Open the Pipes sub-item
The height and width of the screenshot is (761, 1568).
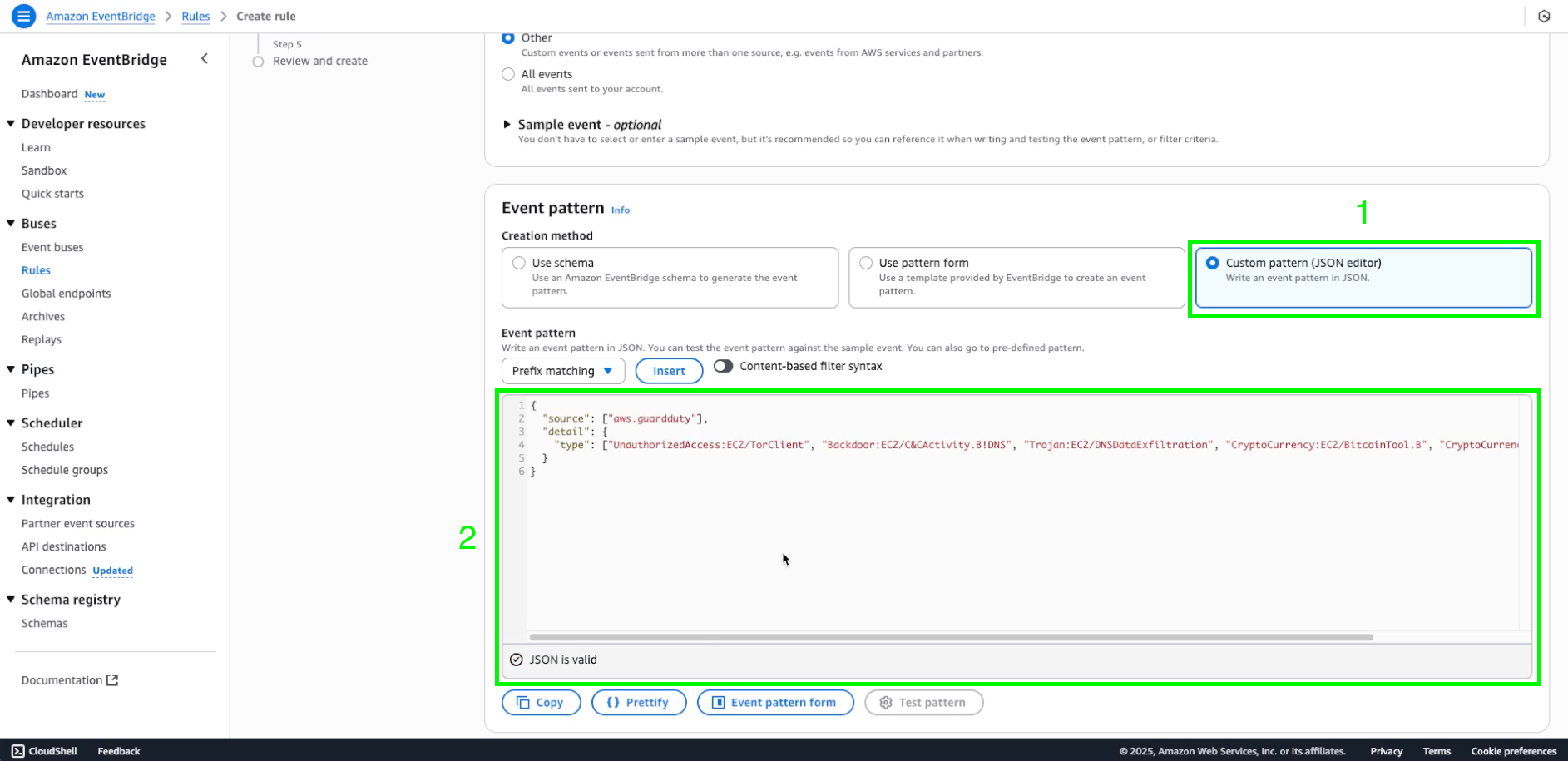(x=35, y=393)
